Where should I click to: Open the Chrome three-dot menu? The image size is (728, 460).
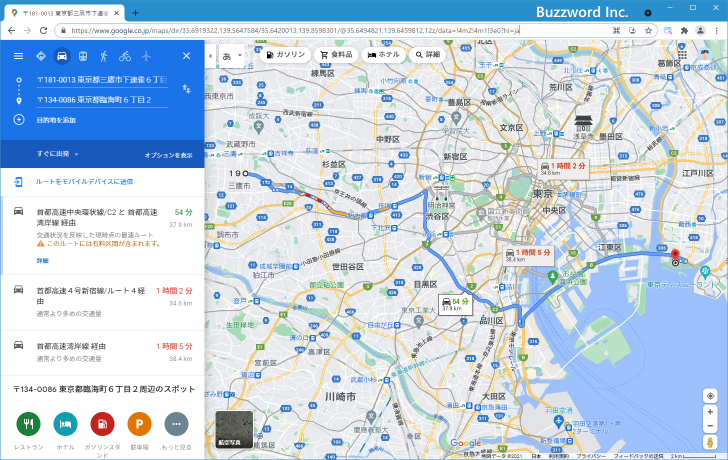[717, 31]
